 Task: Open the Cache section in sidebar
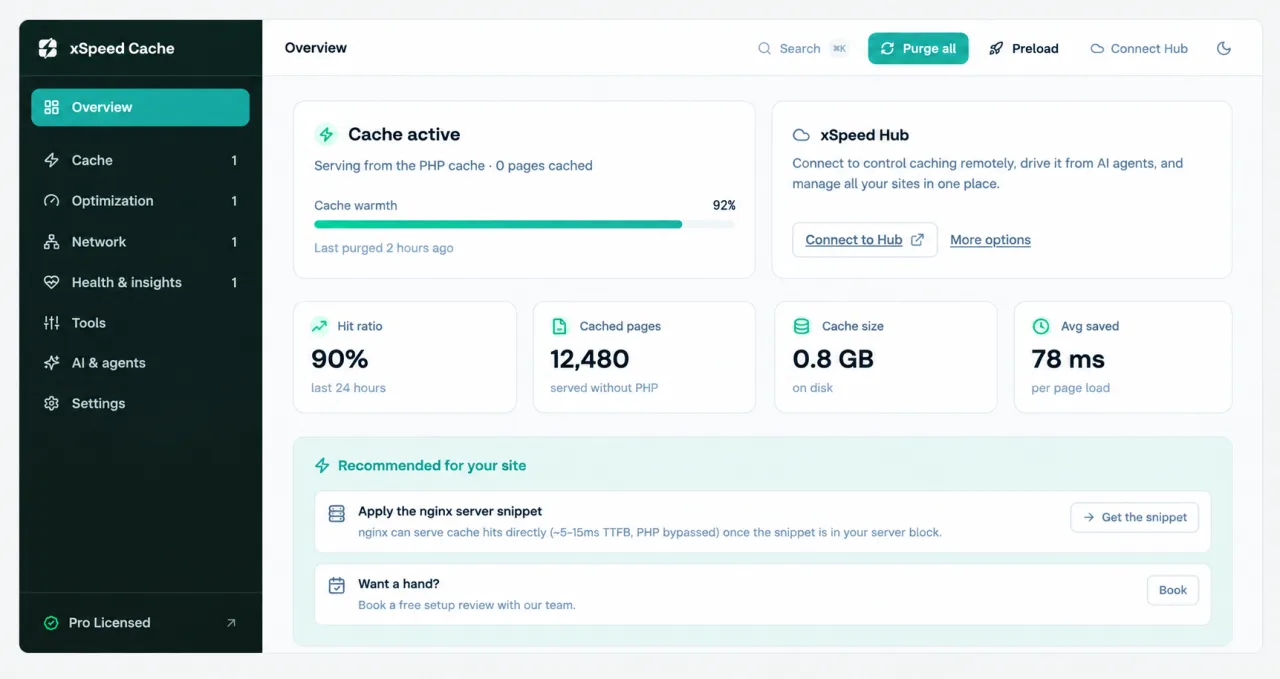pyautogui.click(x=140, y=160)
